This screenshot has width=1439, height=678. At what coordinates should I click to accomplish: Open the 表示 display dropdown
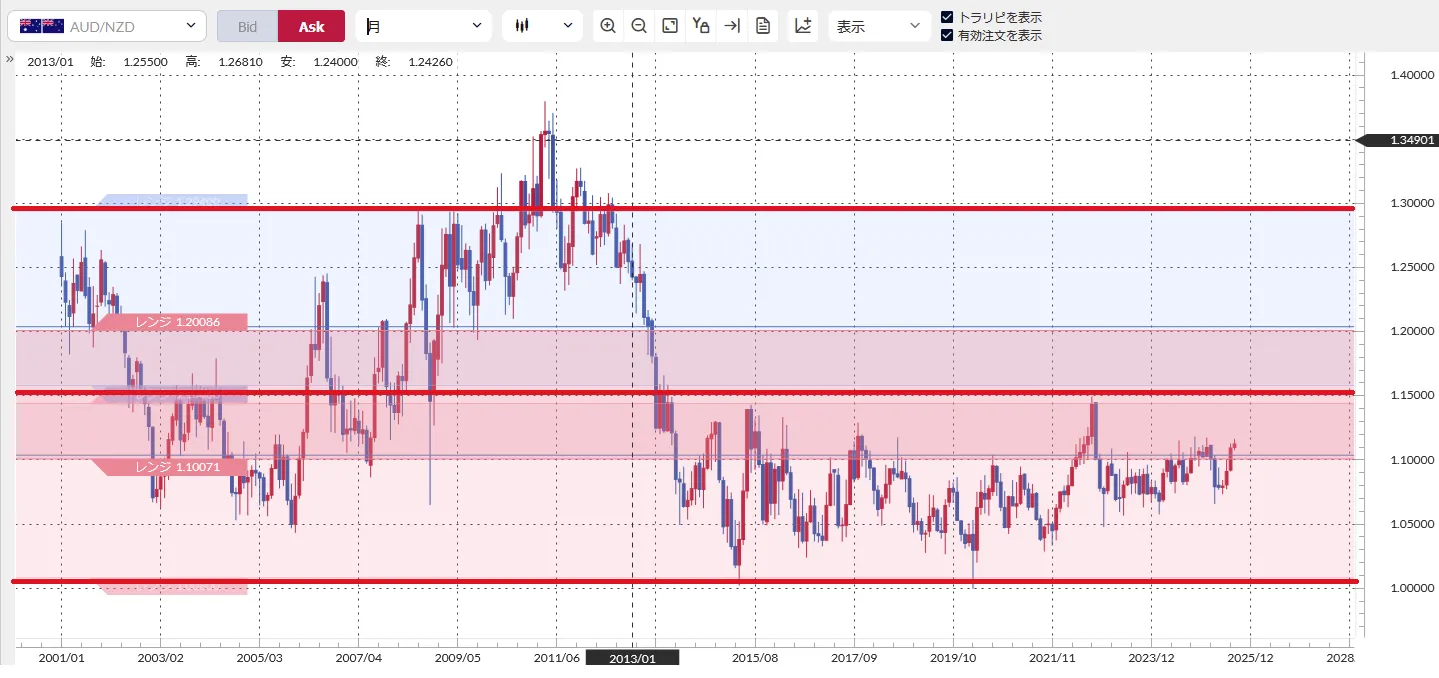[880, 26]
